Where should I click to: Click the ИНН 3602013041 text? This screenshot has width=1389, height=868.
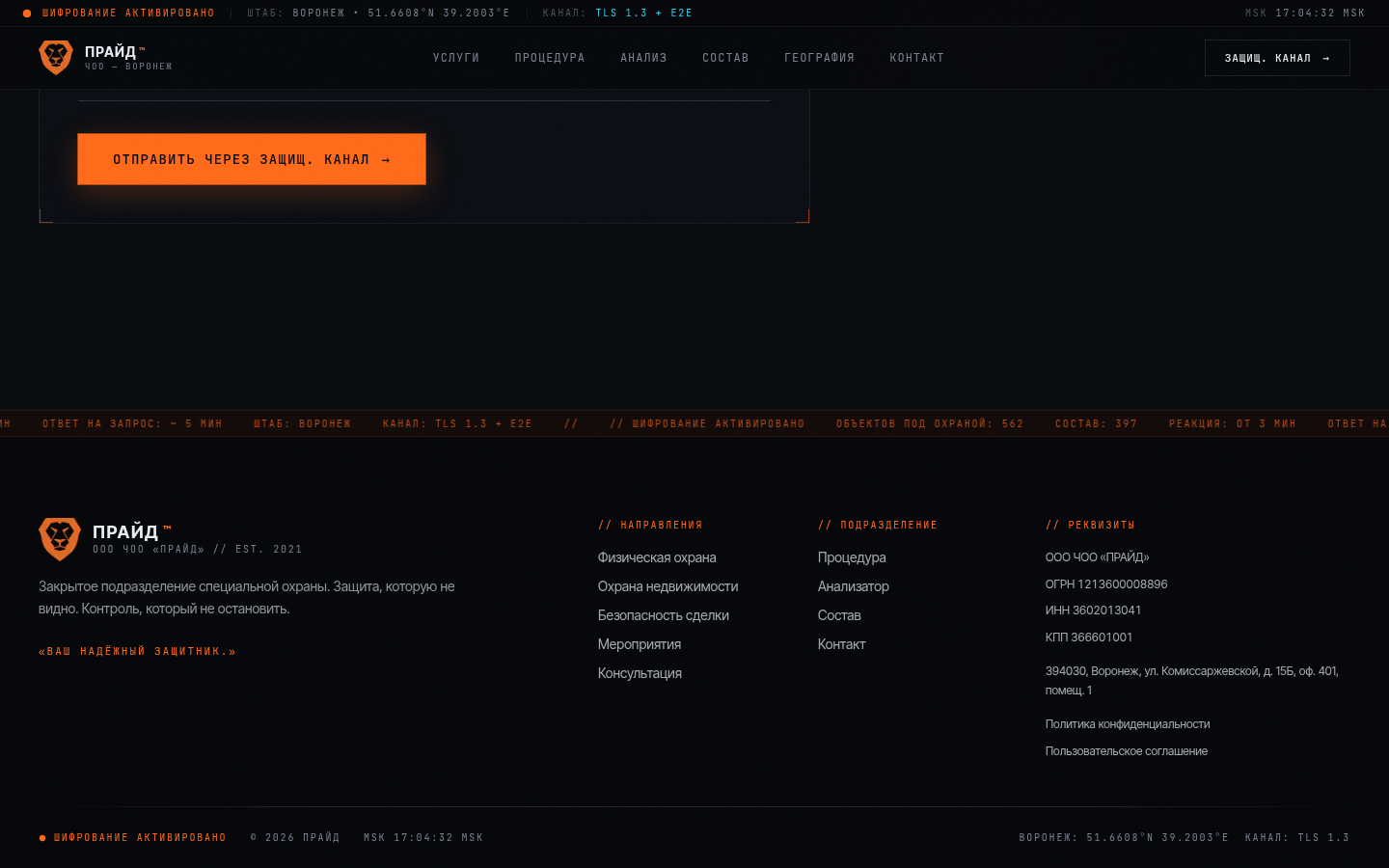[x=1093, y=610]
